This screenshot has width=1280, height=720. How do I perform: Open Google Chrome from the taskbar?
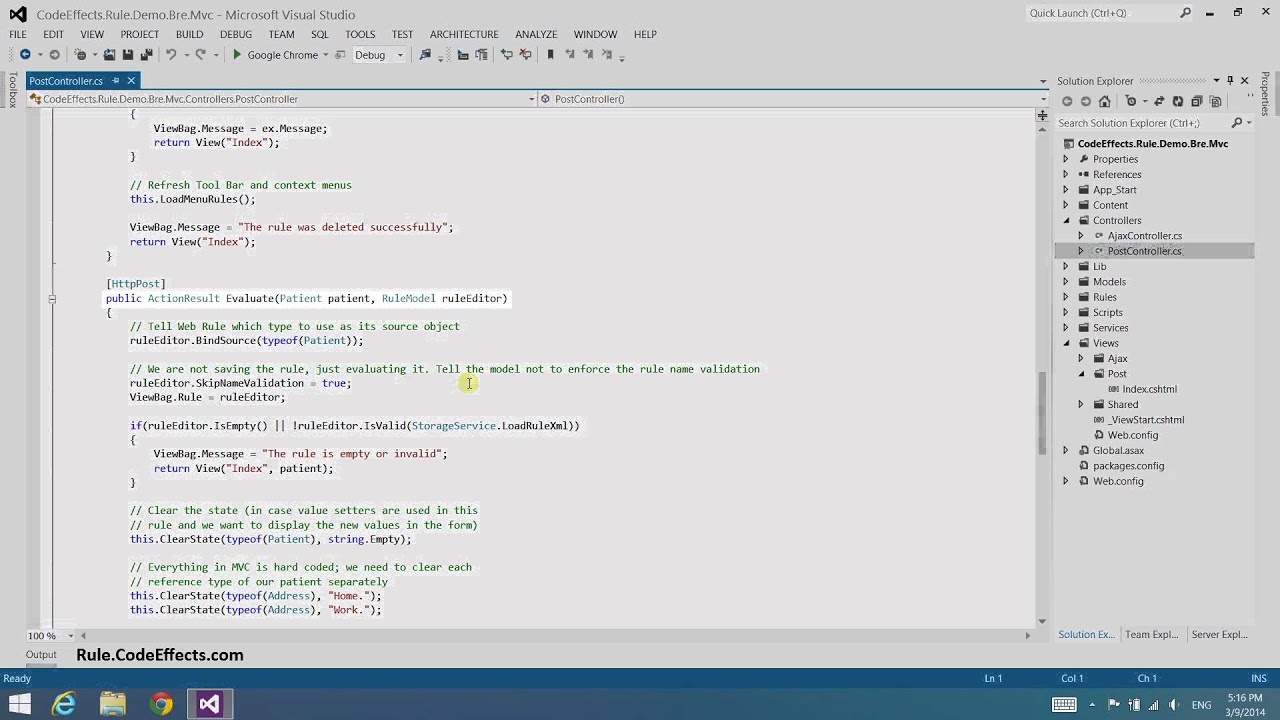click(161, 704)
